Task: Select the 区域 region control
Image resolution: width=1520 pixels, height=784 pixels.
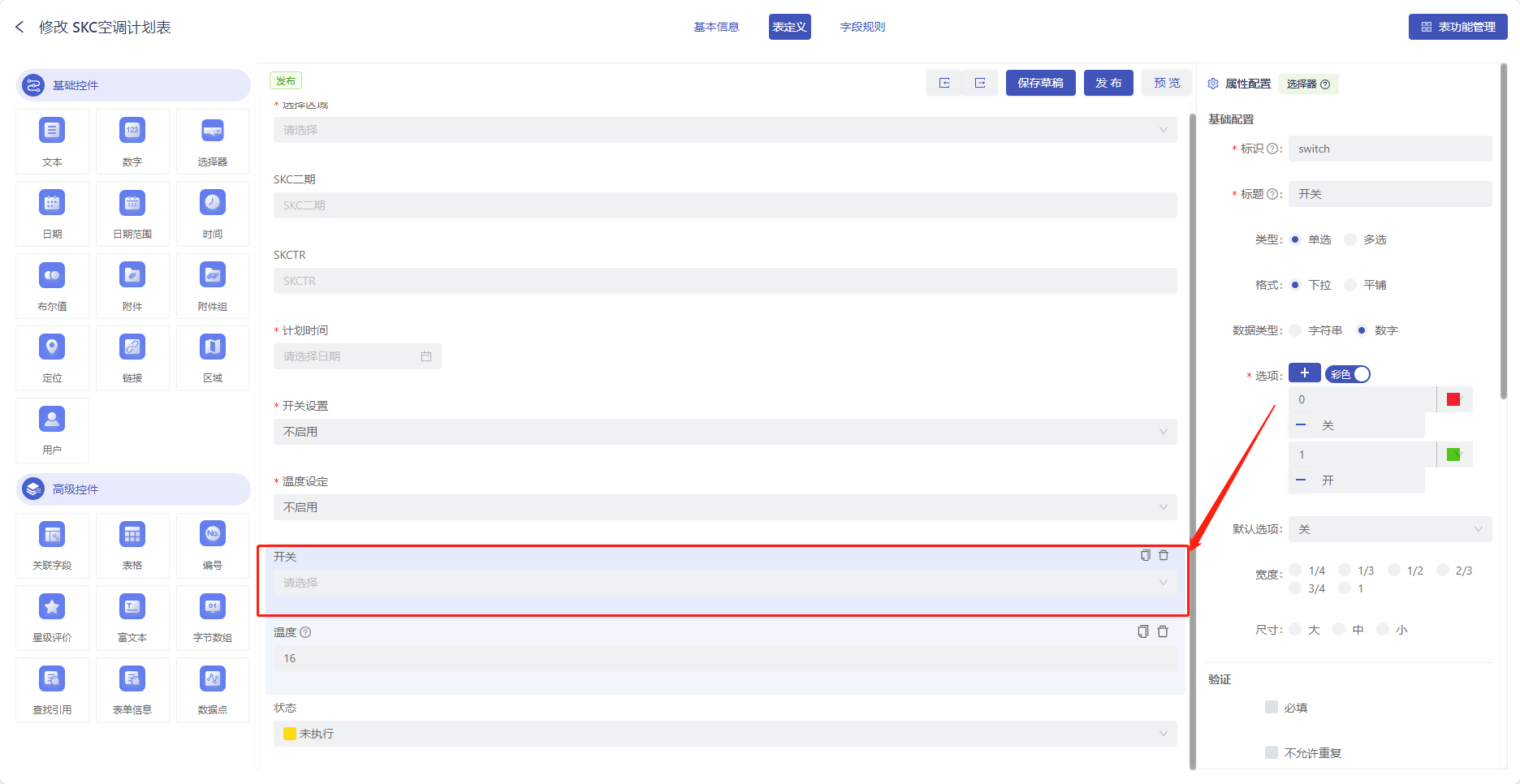Action: pos(213,358)
